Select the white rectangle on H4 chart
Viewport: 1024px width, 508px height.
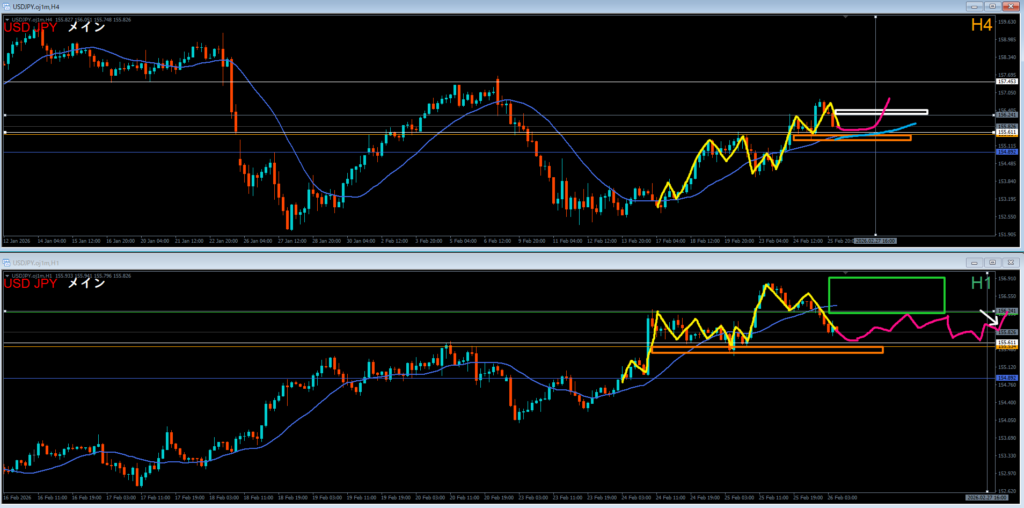click(880, 111)
